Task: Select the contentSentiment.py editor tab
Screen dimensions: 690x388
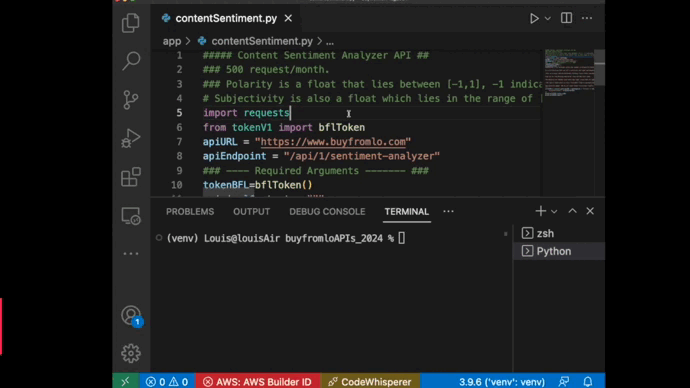Action: pos(226,18)
